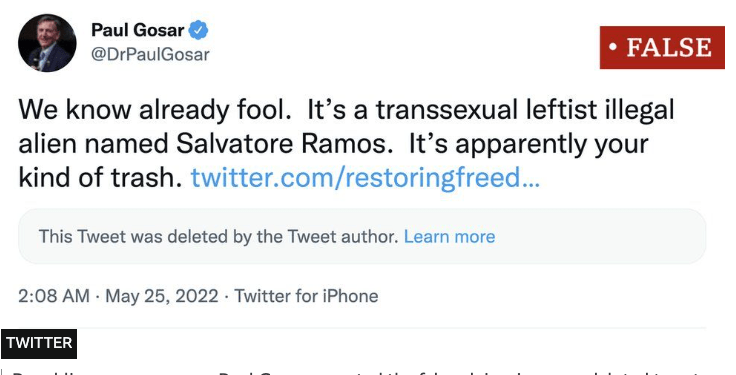Click the black TWITTER caption tag
736x375 pixels.
pos(39,344)
